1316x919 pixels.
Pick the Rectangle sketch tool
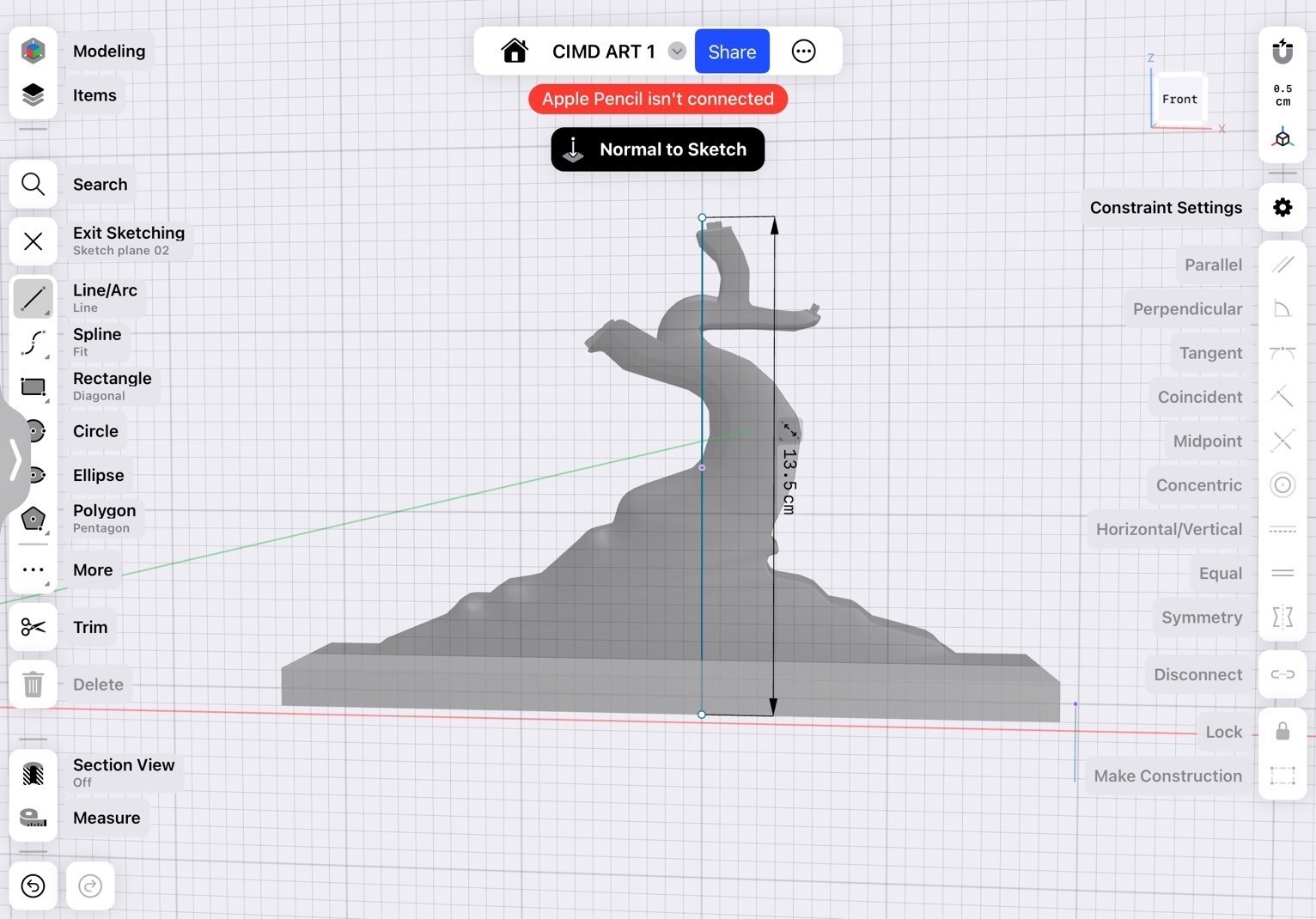click(x=34, y=387)
